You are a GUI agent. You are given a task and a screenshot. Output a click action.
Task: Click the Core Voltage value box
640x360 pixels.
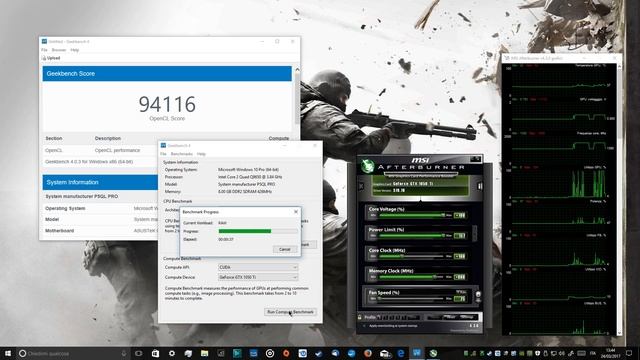pos(460,215)
